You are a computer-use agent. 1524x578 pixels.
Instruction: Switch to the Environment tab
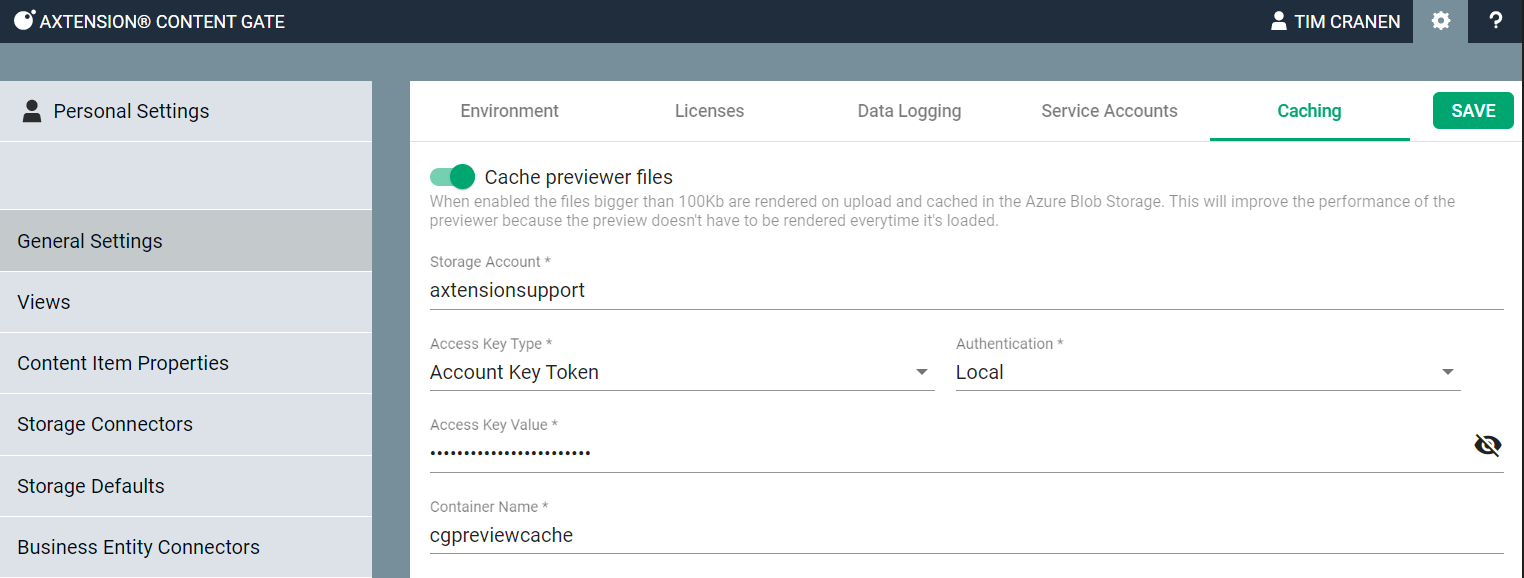(x=509, y=111)
